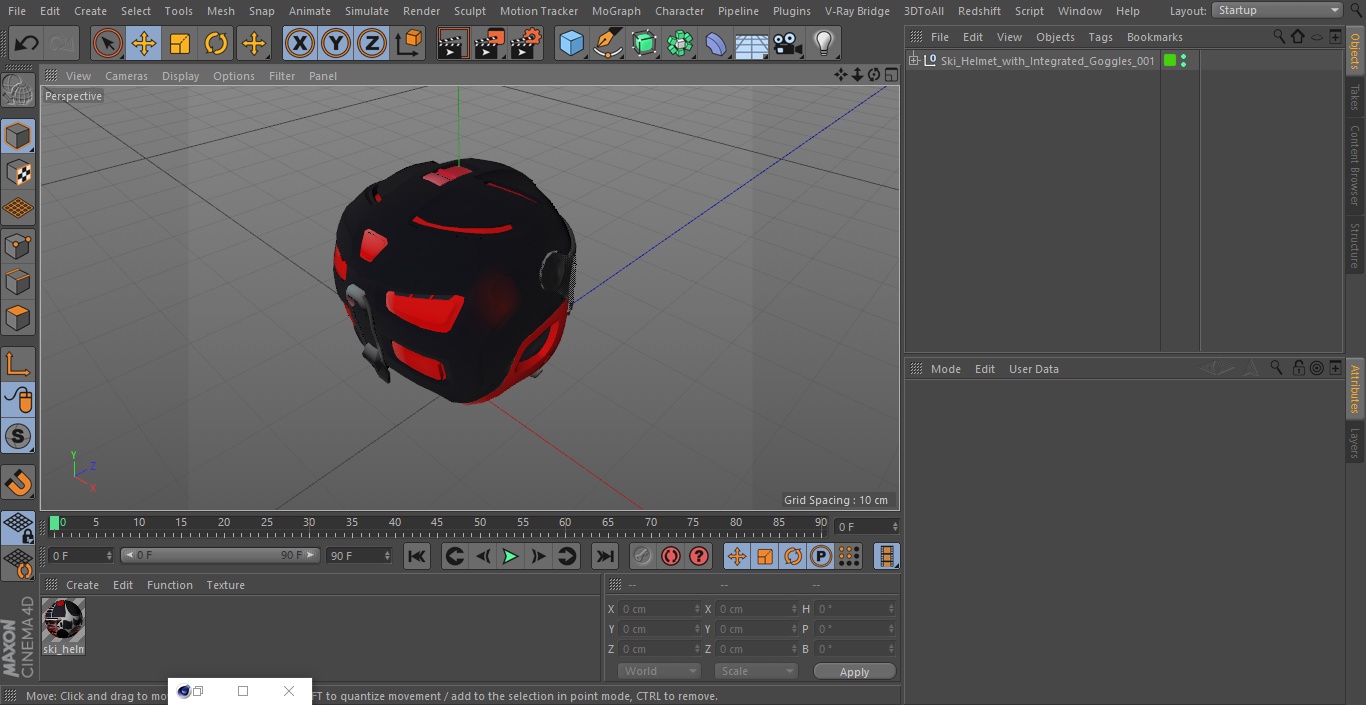Render the current view
Screen dimensions: 1366x705
click(453, 44)
